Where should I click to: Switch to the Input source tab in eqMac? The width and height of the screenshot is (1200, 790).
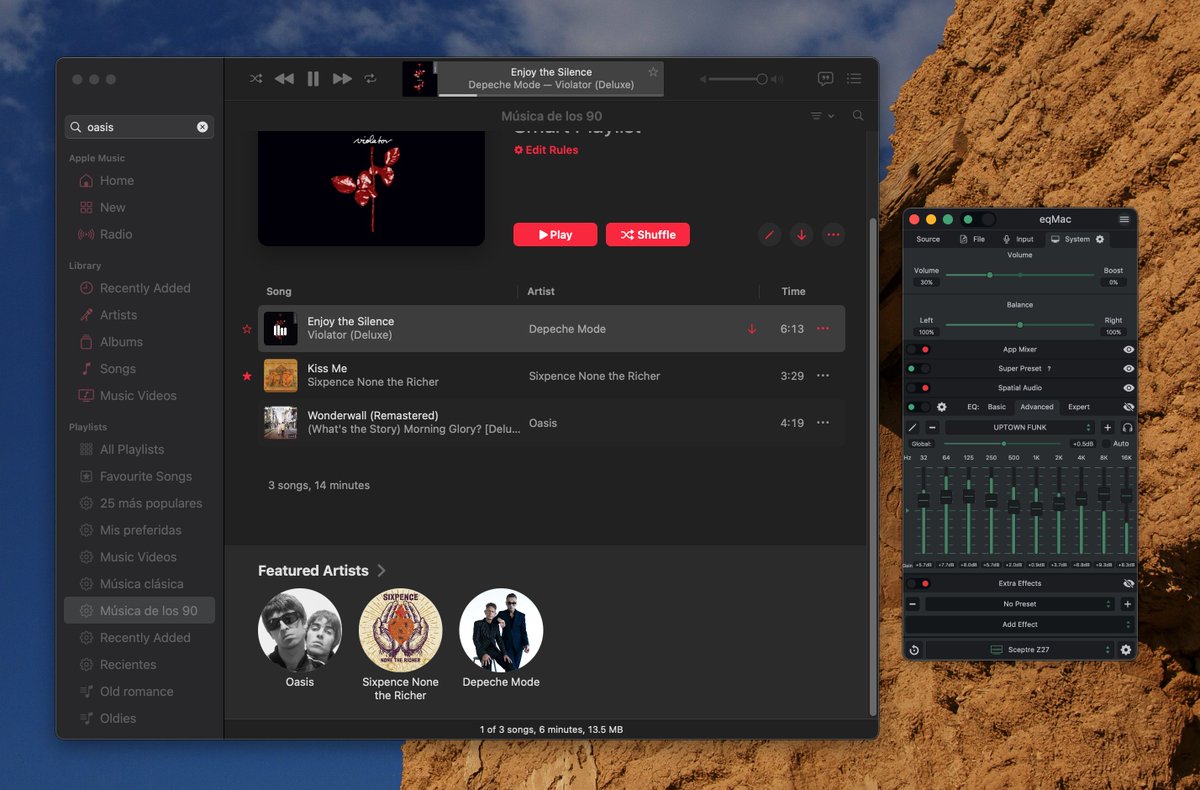tap(1018, 239)
